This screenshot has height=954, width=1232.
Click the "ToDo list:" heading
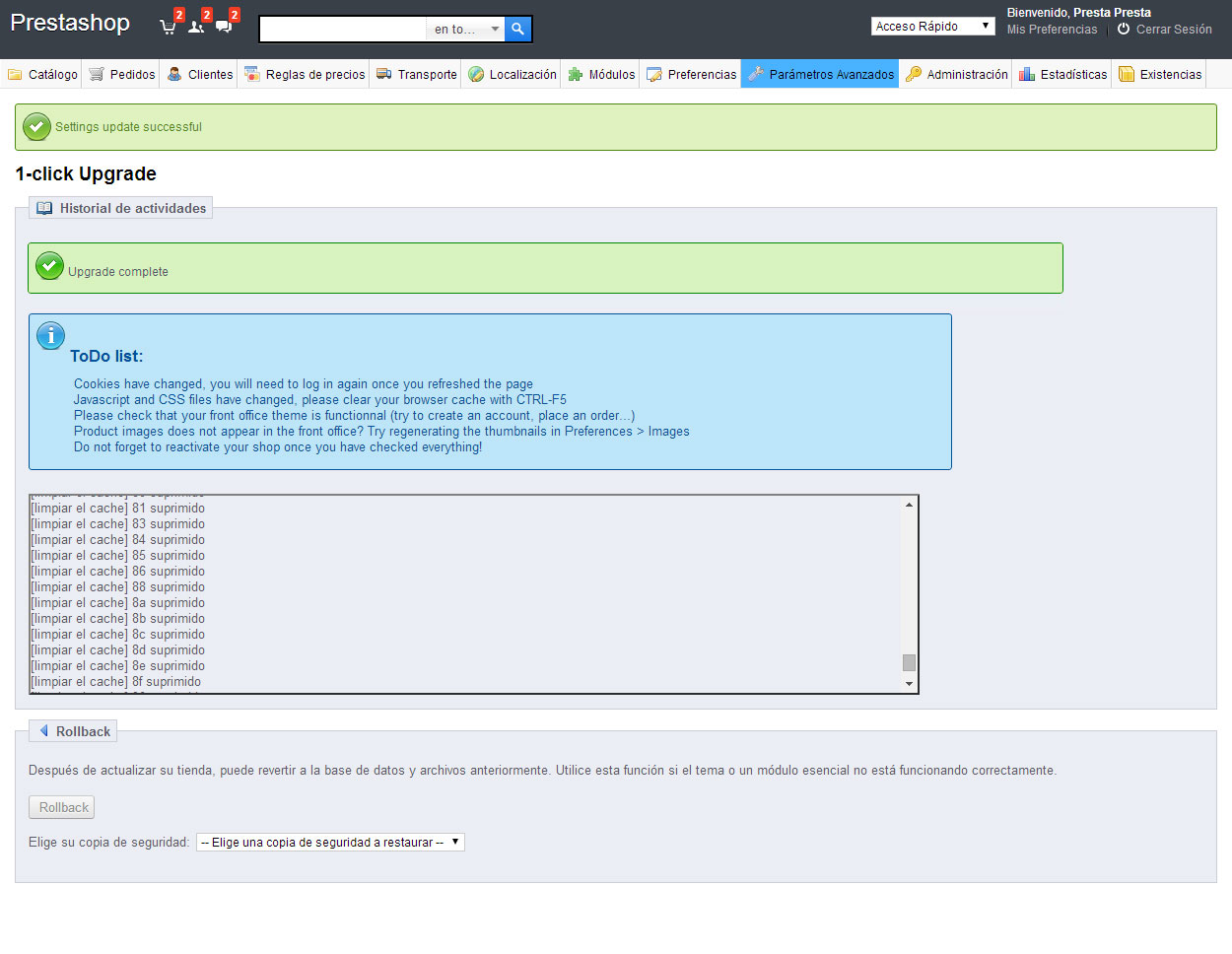tap(106, 357)
